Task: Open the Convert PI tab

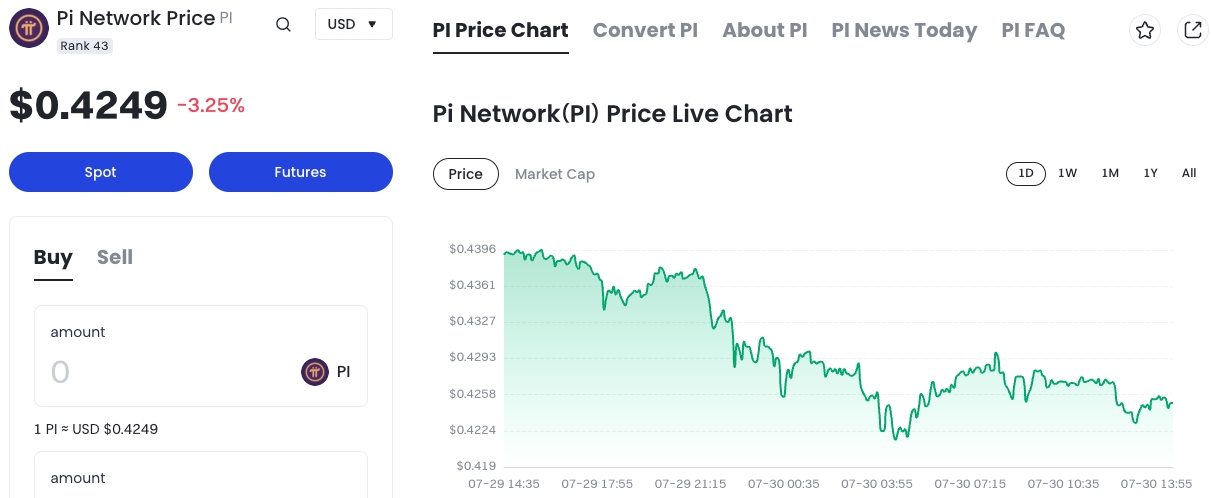Action: pyautogui.click(x=645, y=30)
